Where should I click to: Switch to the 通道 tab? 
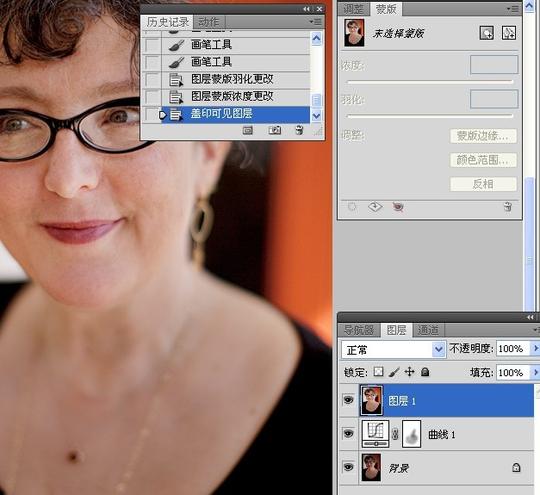coord(428,330)
